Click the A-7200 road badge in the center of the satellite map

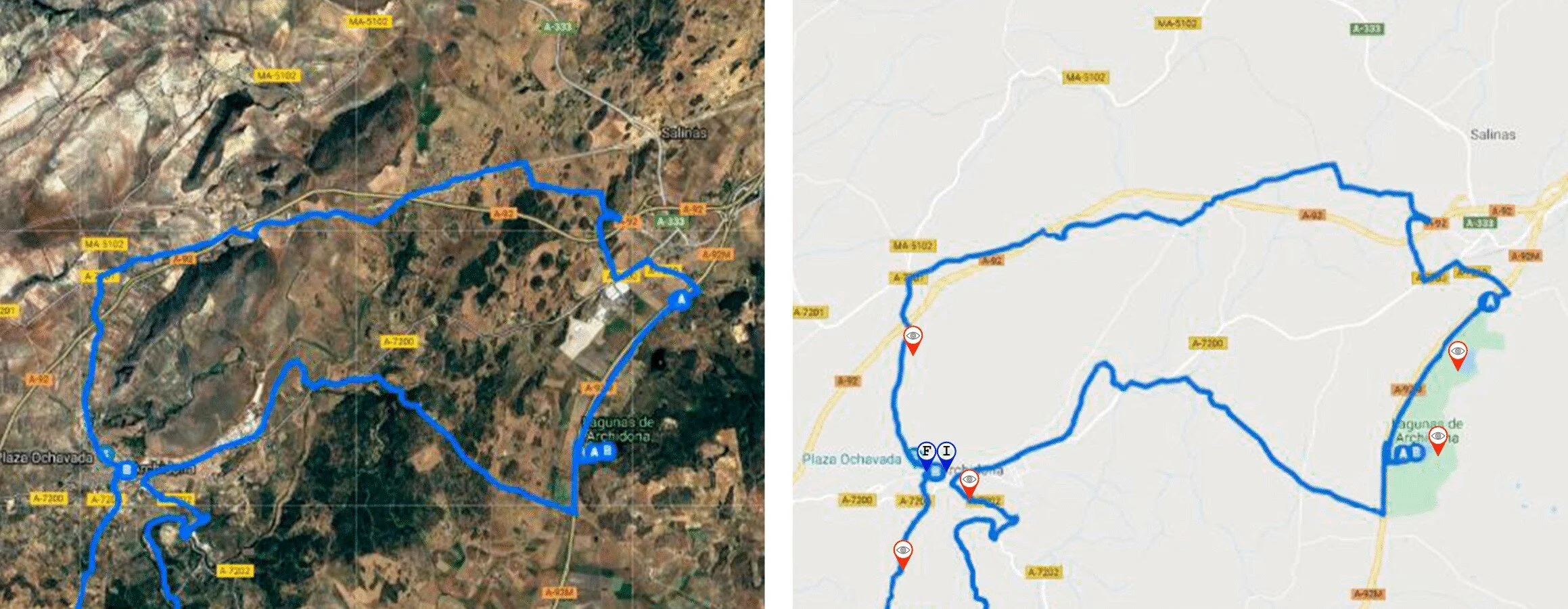[x=398, y=342]
